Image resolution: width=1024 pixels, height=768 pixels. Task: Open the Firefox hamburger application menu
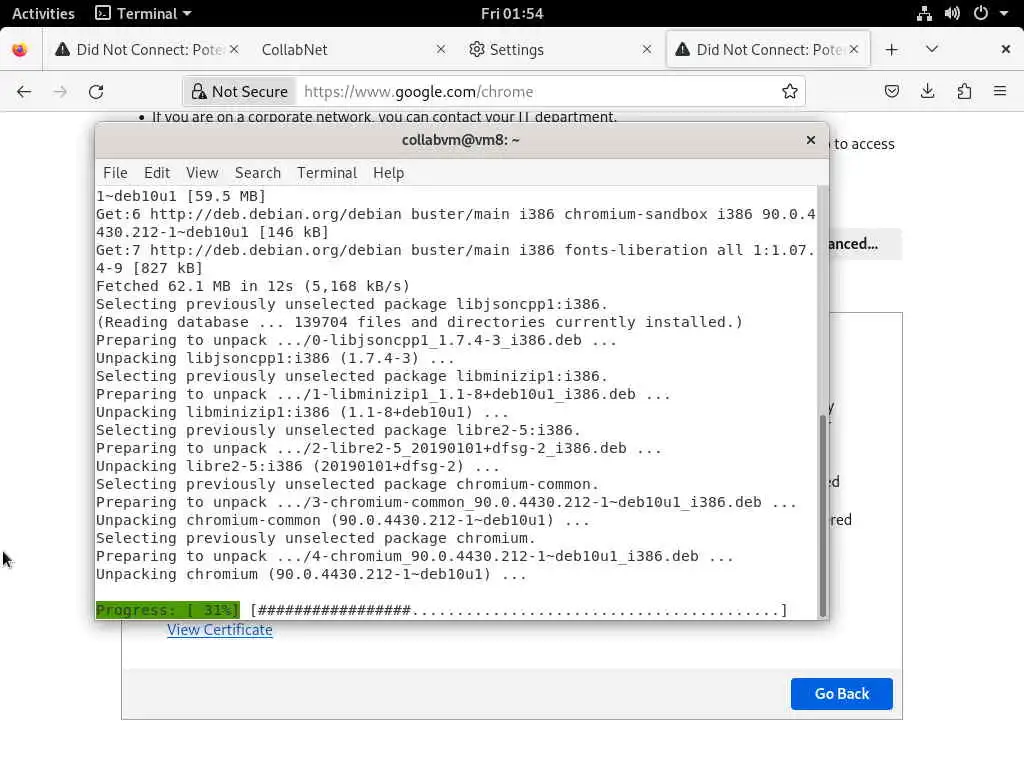click(x=1000, y=91)
